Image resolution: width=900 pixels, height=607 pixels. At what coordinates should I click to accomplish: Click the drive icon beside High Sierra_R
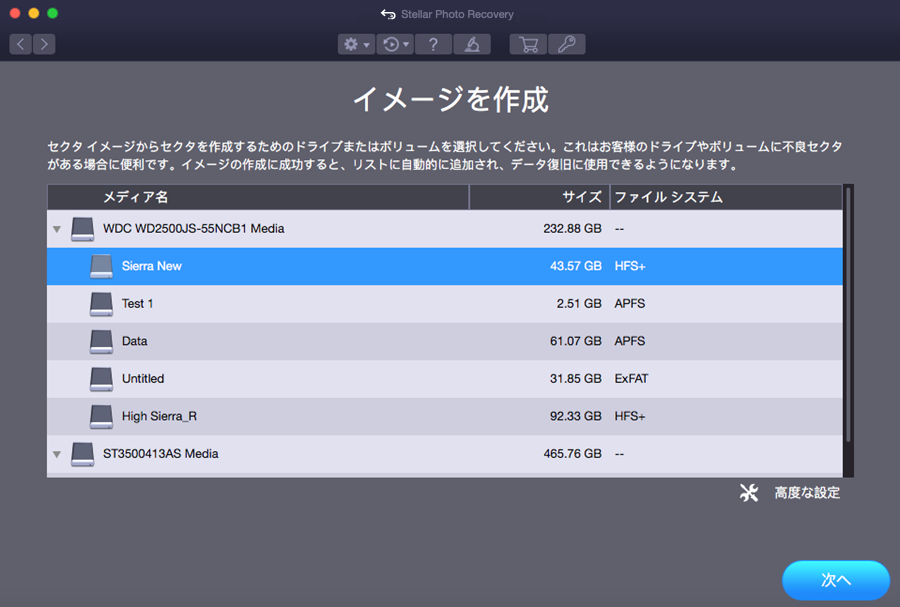point(102,417)
